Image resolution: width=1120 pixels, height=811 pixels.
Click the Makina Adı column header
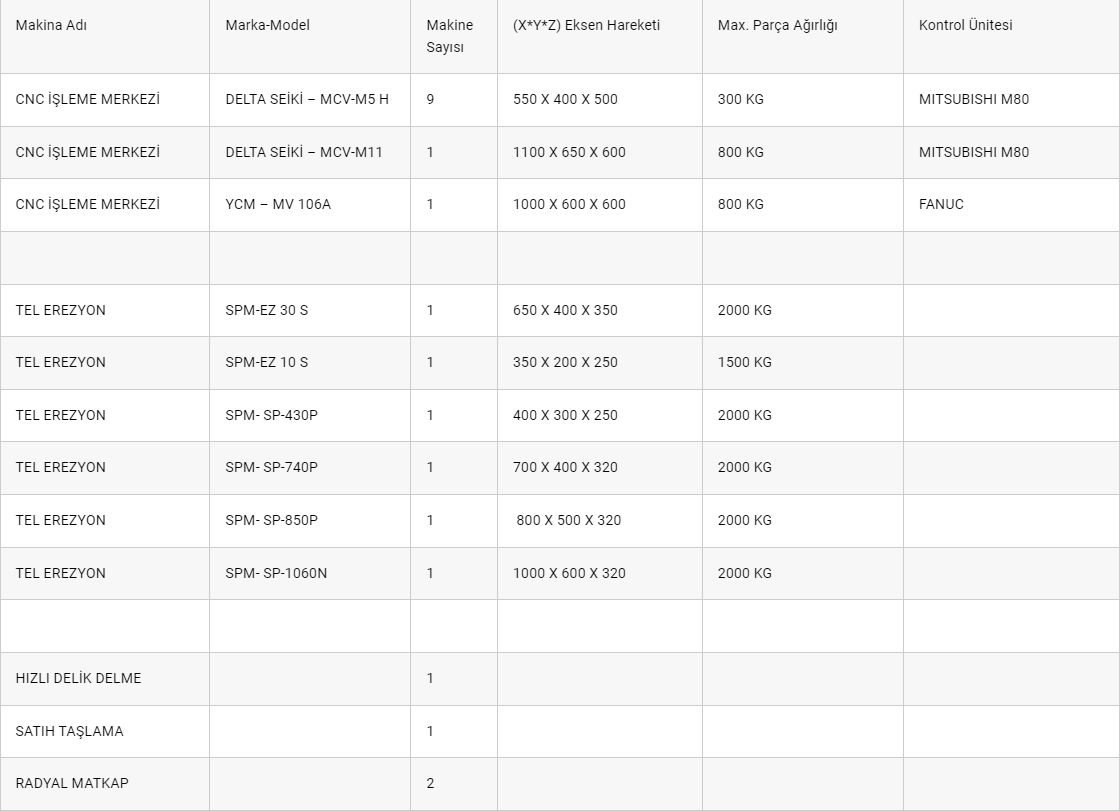click(x=105, y=36)
